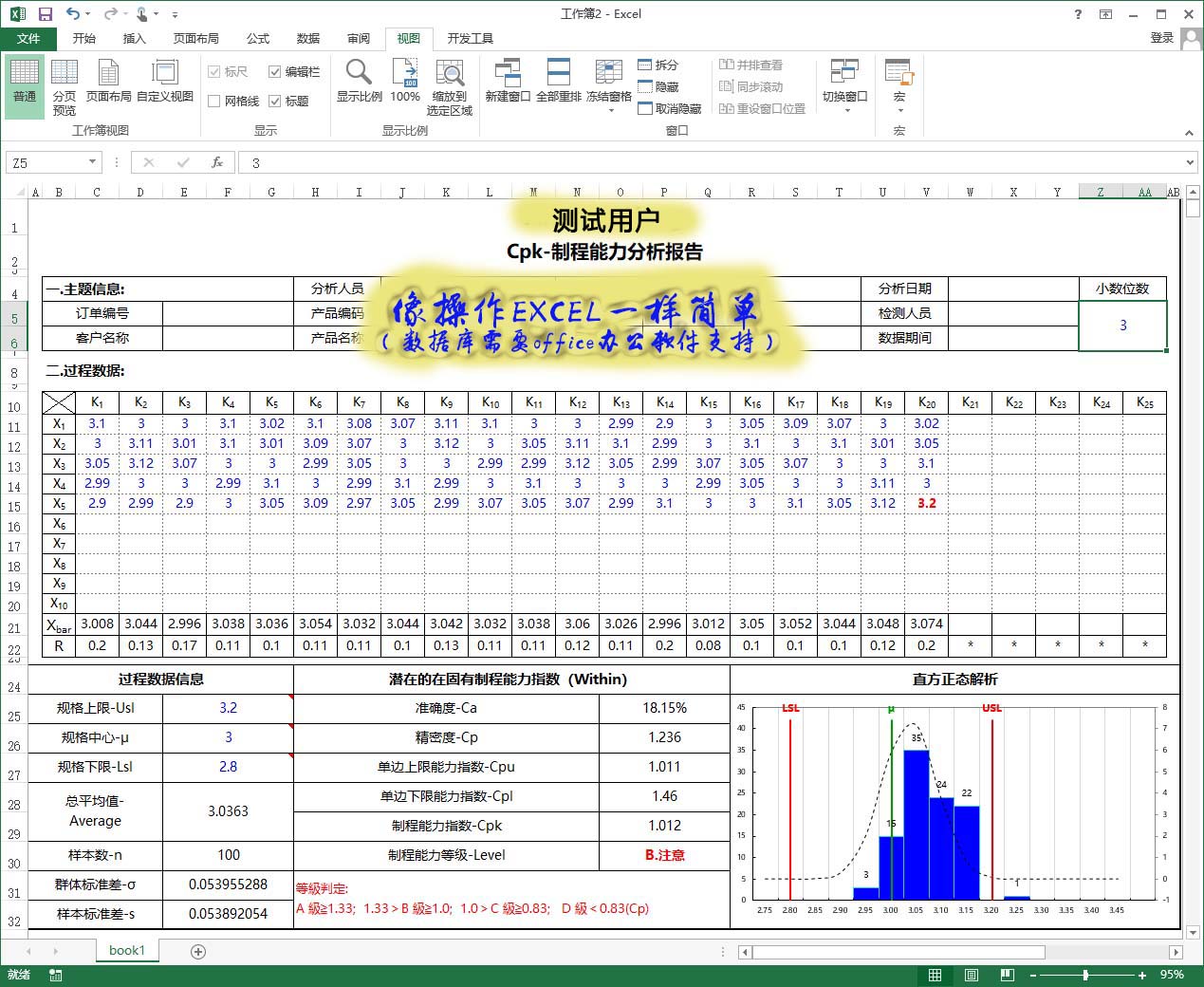Expand the Name Box dropdown showing Z5
Viewport: 1204px width, 987px height.
(92, 162)
